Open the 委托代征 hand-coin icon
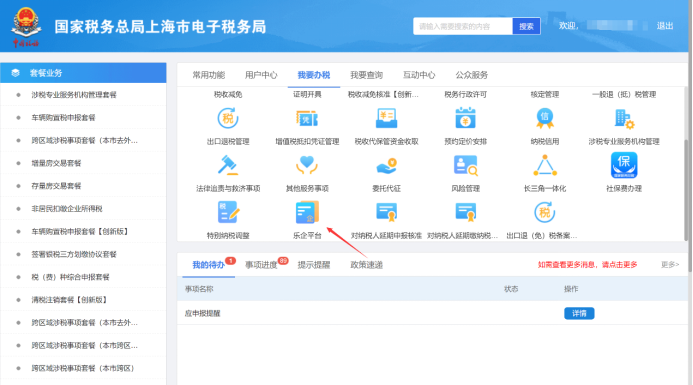 386,166
